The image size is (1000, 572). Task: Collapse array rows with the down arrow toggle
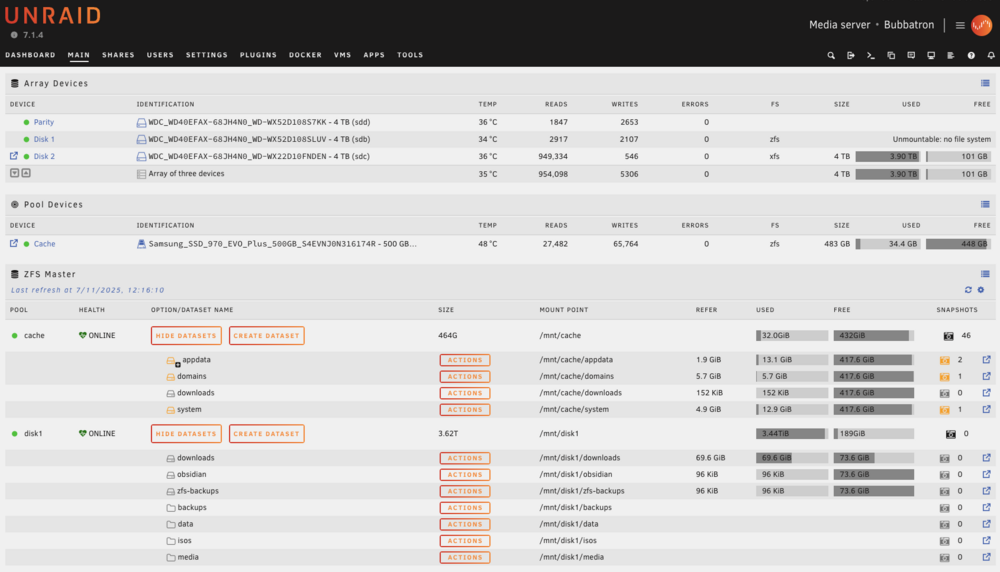[x=15, y=173]
